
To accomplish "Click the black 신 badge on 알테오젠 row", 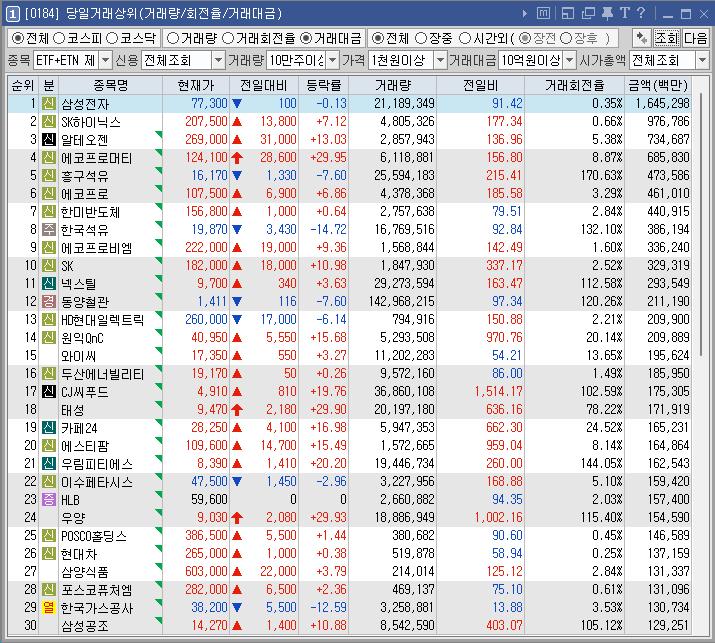I will click(49, 140).
